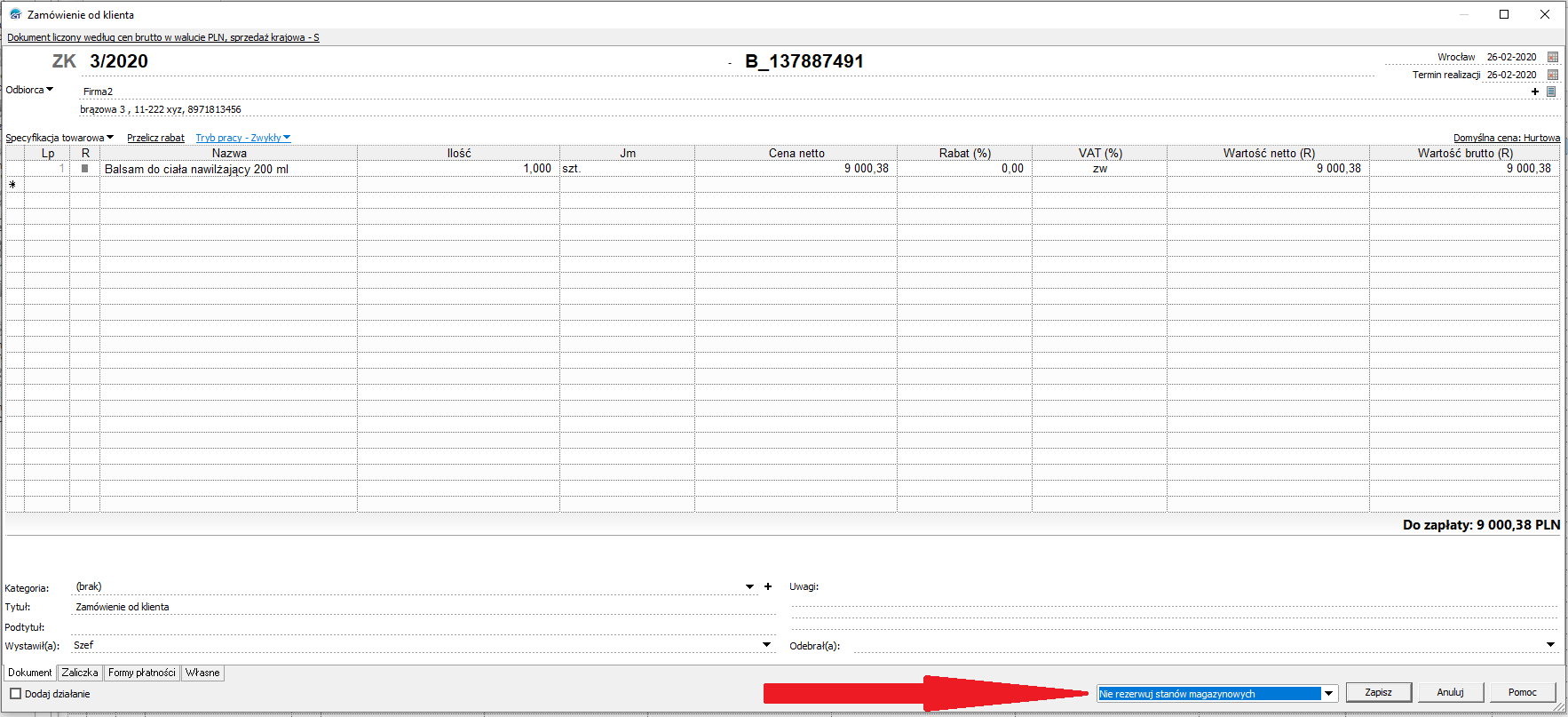Click Przelicz rabat link
Screen dimensions: 1568x717
155,138
